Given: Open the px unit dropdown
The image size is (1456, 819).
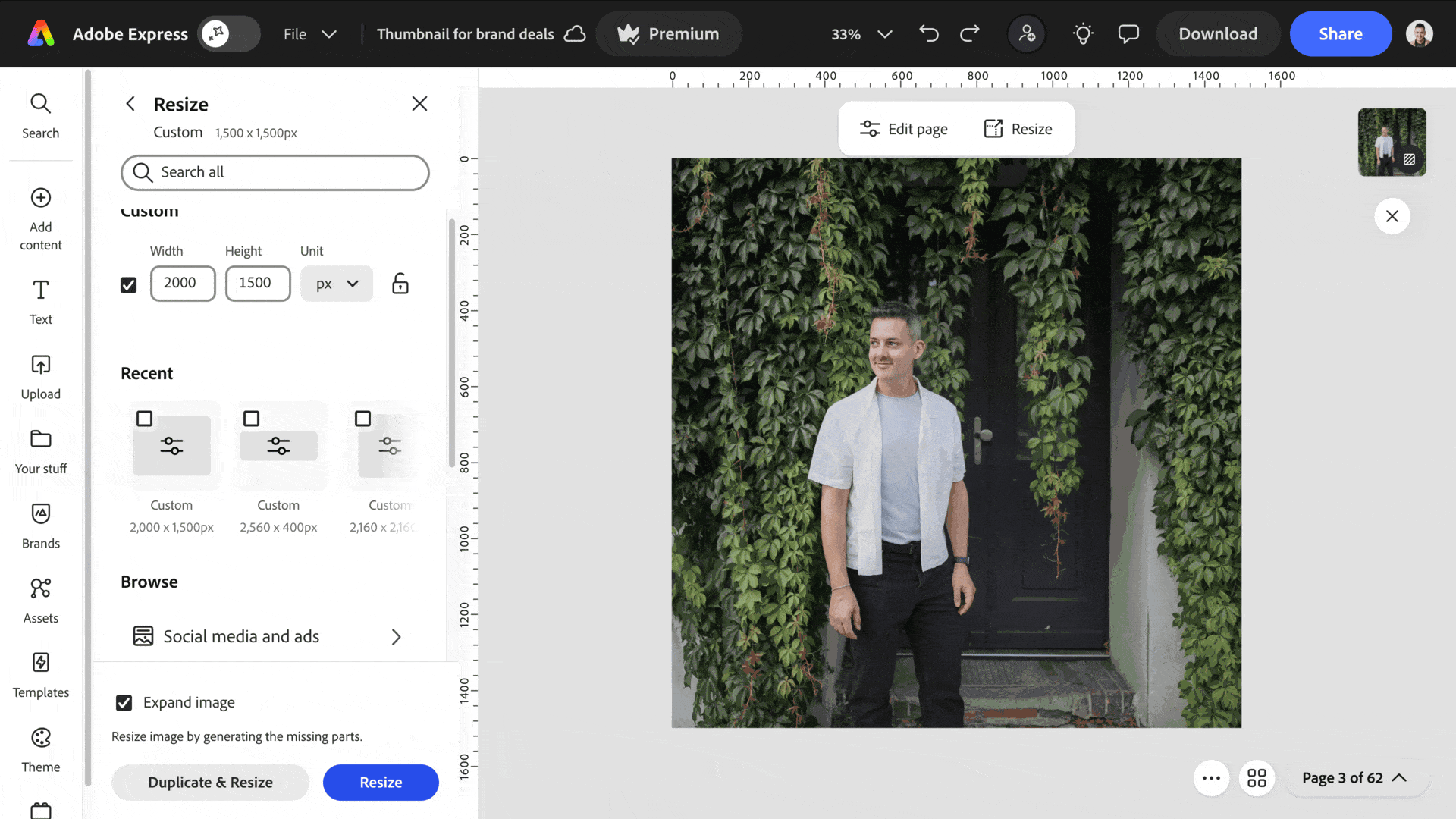Looking at the screenshot, I should click(x=337, y=284).
